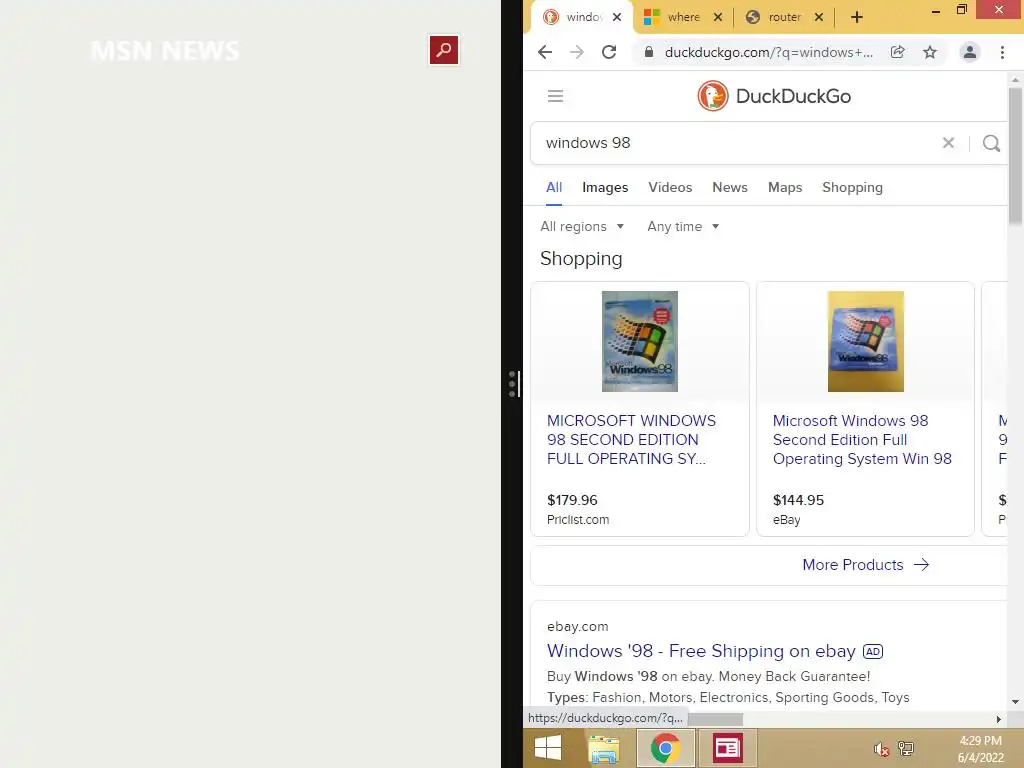Image resolution: width=1024 pixels, height=768 pixels.
Task: Click the Priclist.com seller label
Action: [577, 520]
